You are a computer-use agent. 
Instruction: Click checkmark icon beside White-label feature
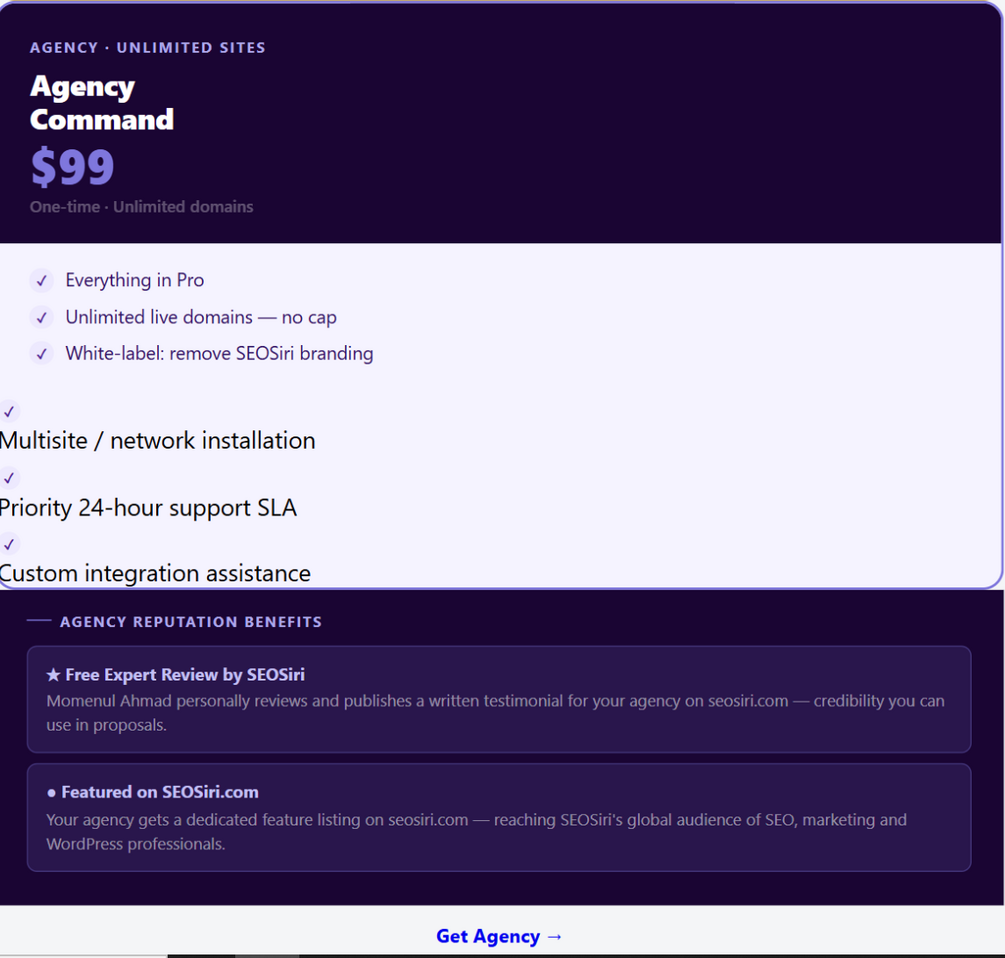[42, 354]
